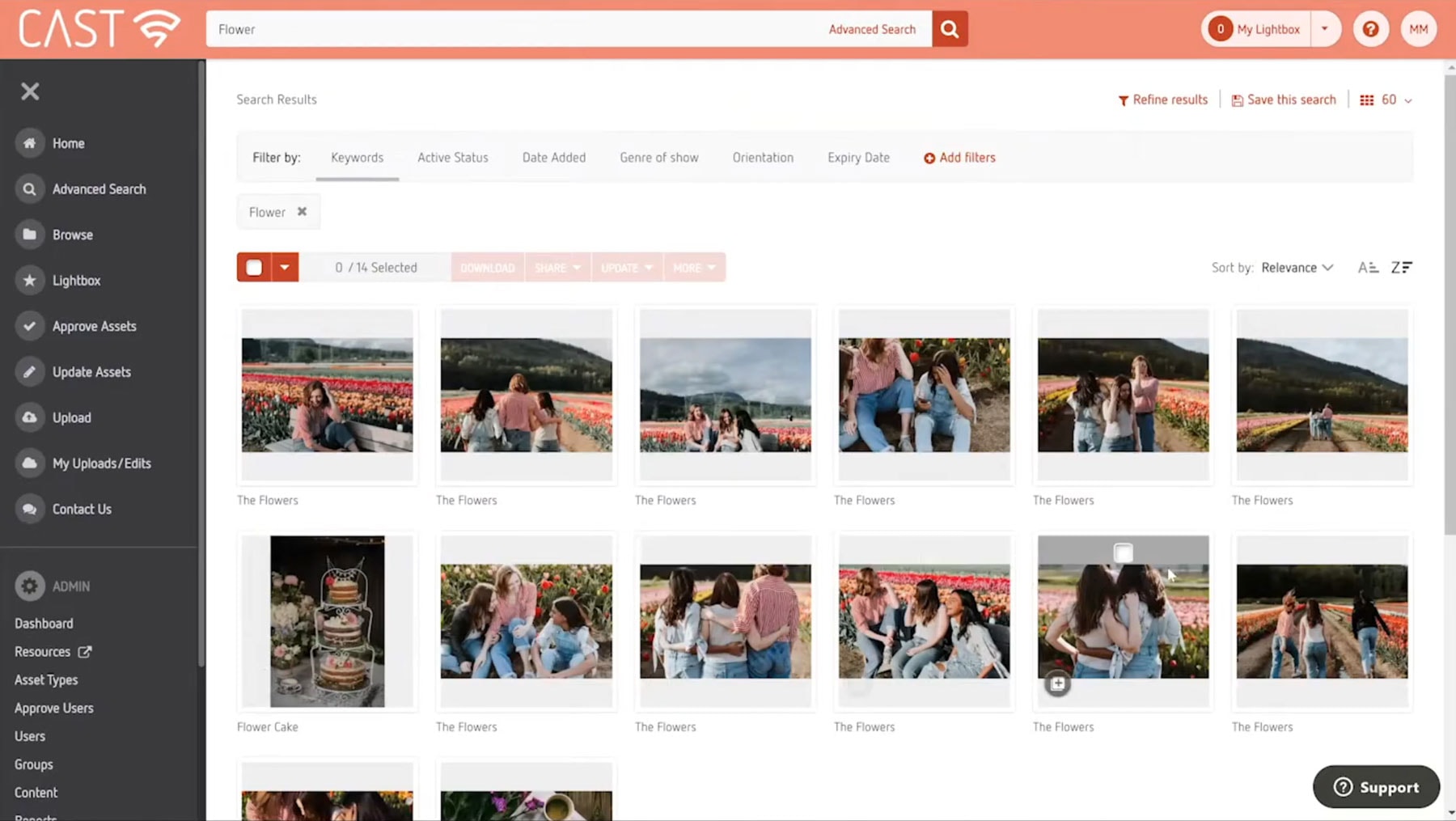
Task: Open the More dropdown
Action: click(x=694, y=268)
